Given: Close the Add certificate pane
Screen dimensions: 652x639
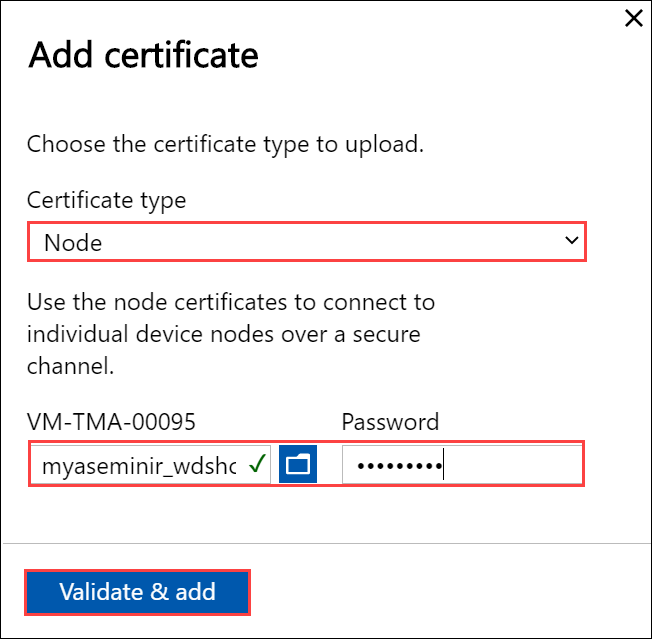Looking at the screenshot, I should (633, 18).
